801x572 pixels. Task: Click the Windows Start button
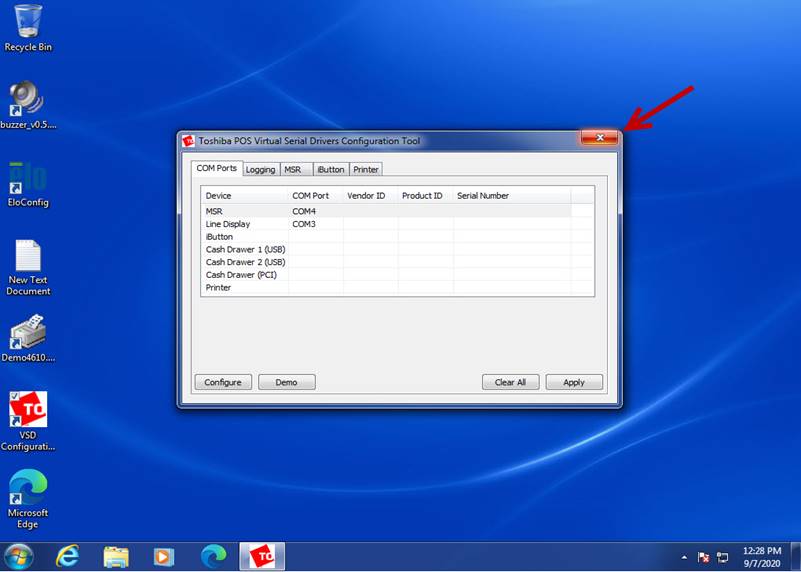[18, 556]
